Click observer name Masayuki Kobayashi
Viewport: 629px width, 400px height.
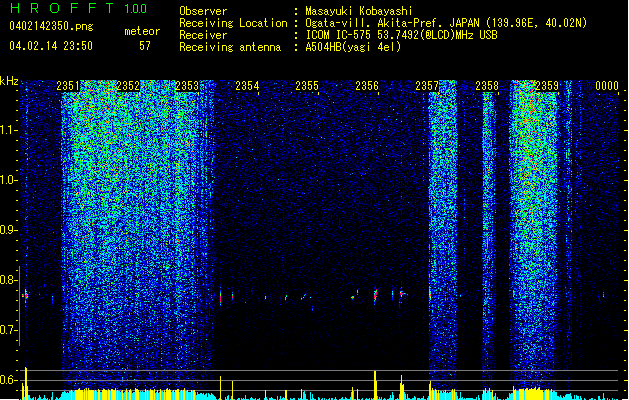click(x=359, y=11)
